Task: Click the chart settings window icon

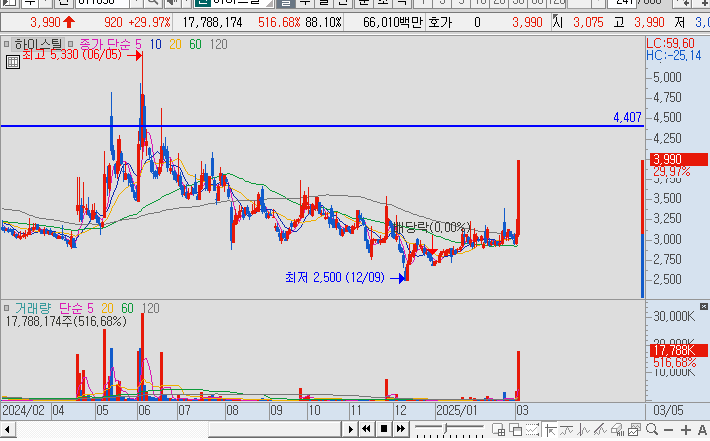Action: coord(634,429)
